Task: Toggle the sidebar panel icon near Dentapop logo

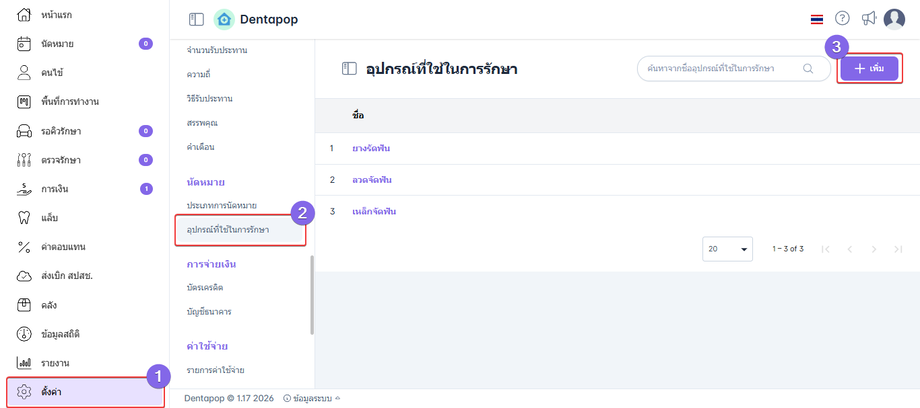Action: 196,19
